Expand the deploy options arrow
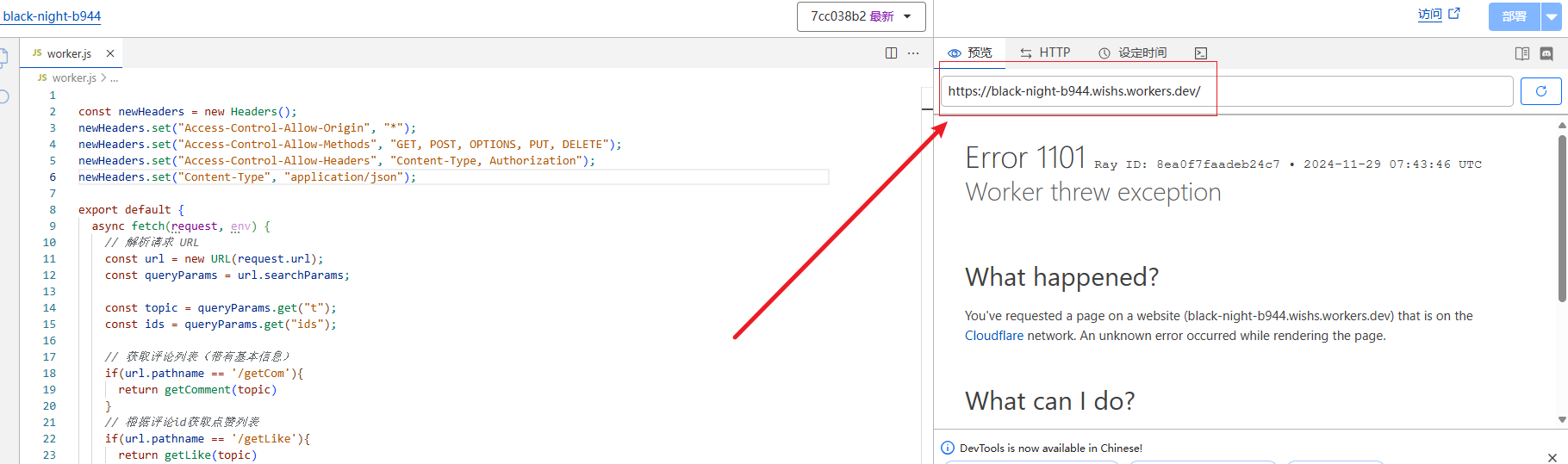This screenshot has width=1568, height=464. (1552, 16)
